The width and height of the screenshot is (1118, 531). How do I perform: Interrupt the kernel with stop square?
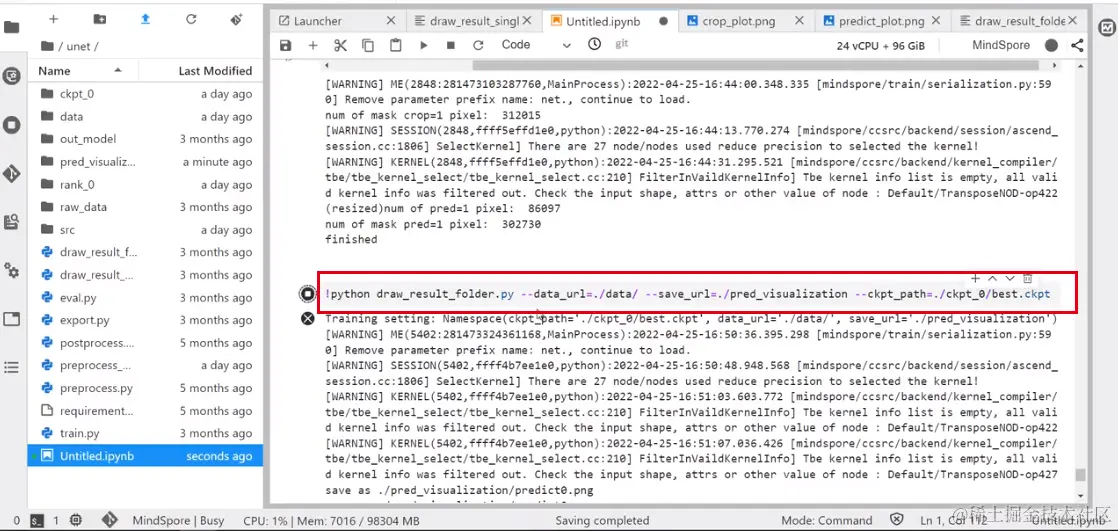(x=451, y=45)
